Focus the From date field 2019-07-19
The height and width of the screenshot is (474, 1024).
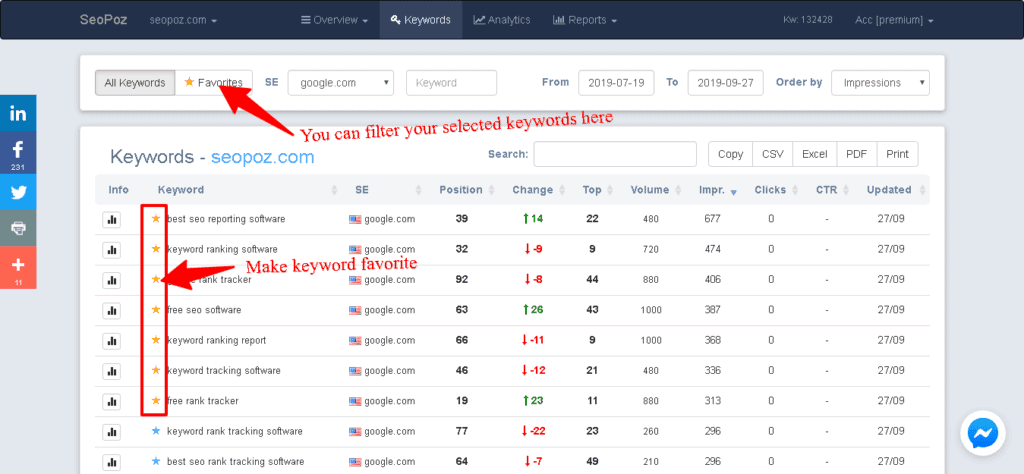coord(616,83)
